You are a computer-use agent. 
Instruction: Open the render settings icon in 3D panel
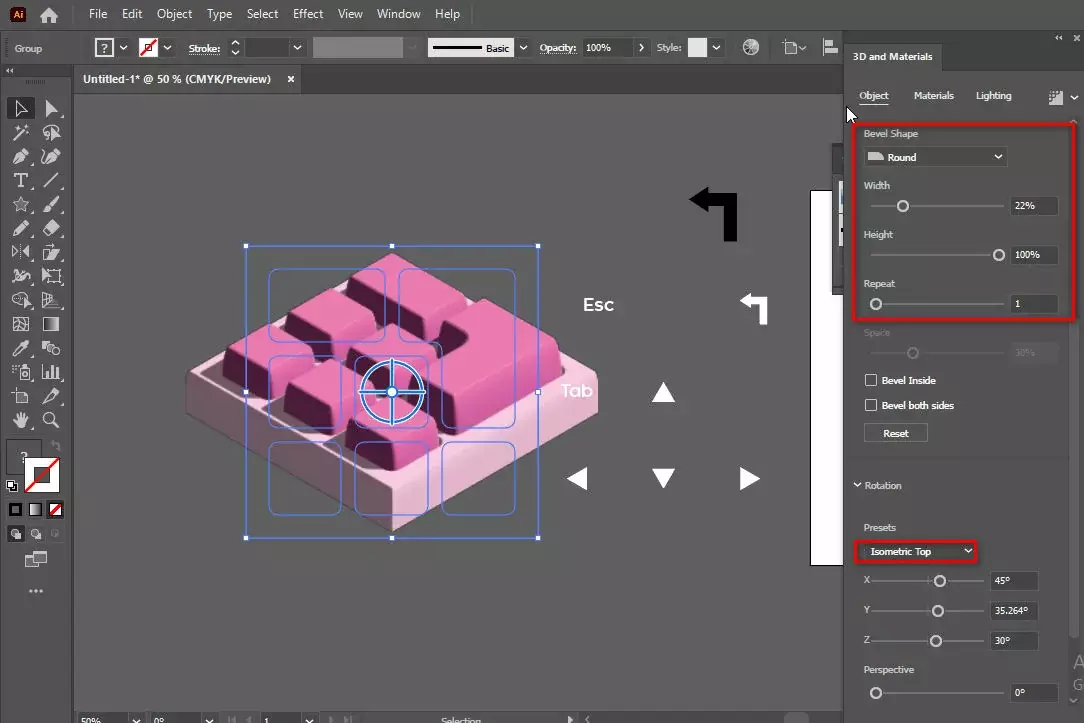pyautogui.click(x=1057, y=96)
